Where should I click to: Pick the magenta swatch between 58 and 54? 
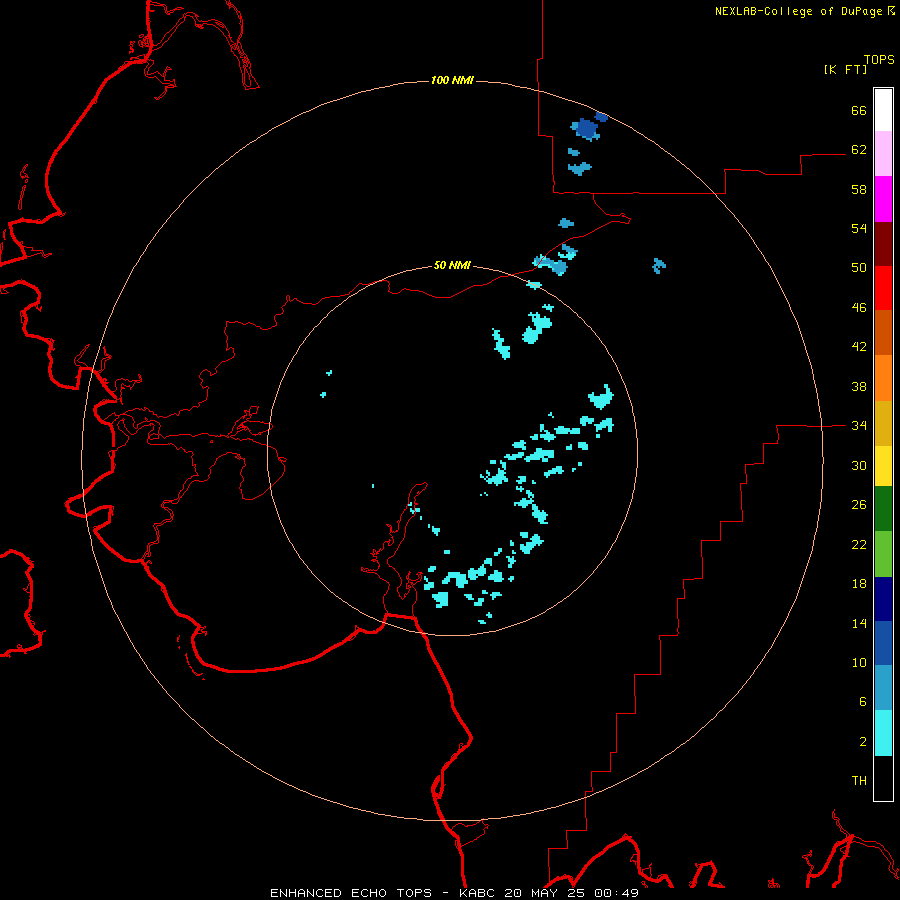click(883, 199)
